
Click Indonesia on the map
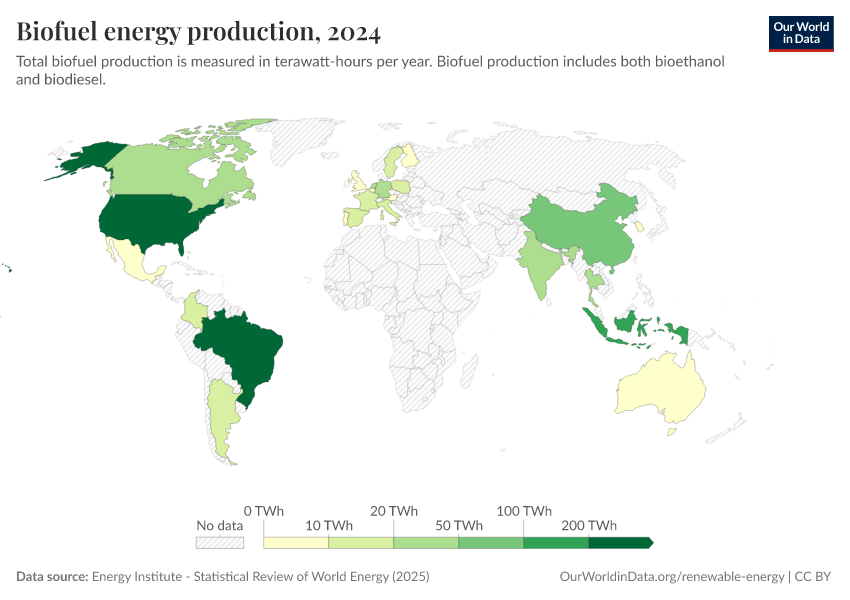tap(625, 325)
